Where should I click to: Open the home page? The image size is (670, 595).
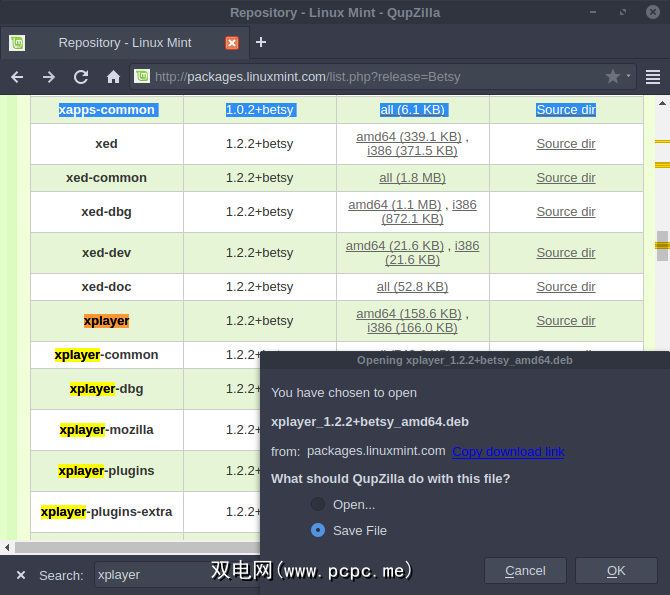pos(113,77)
